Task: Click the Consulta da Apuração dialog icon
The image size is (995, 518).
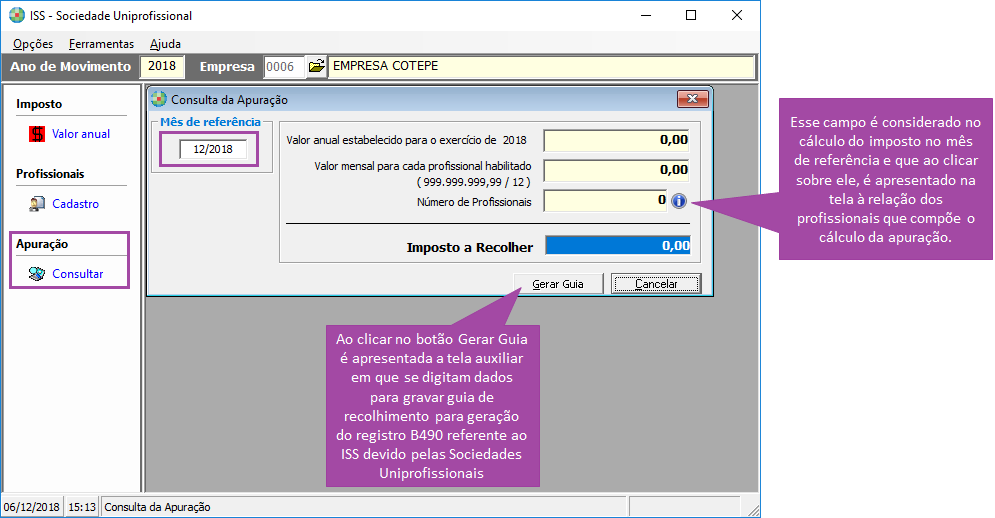Action: 159,99
